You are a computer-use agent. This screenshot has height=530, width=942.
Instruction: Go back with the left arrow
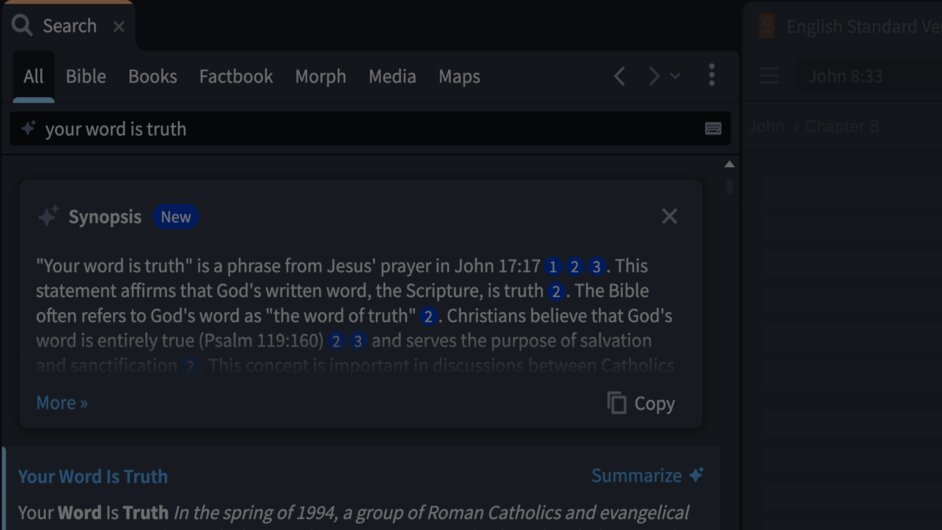click(620, 76)
